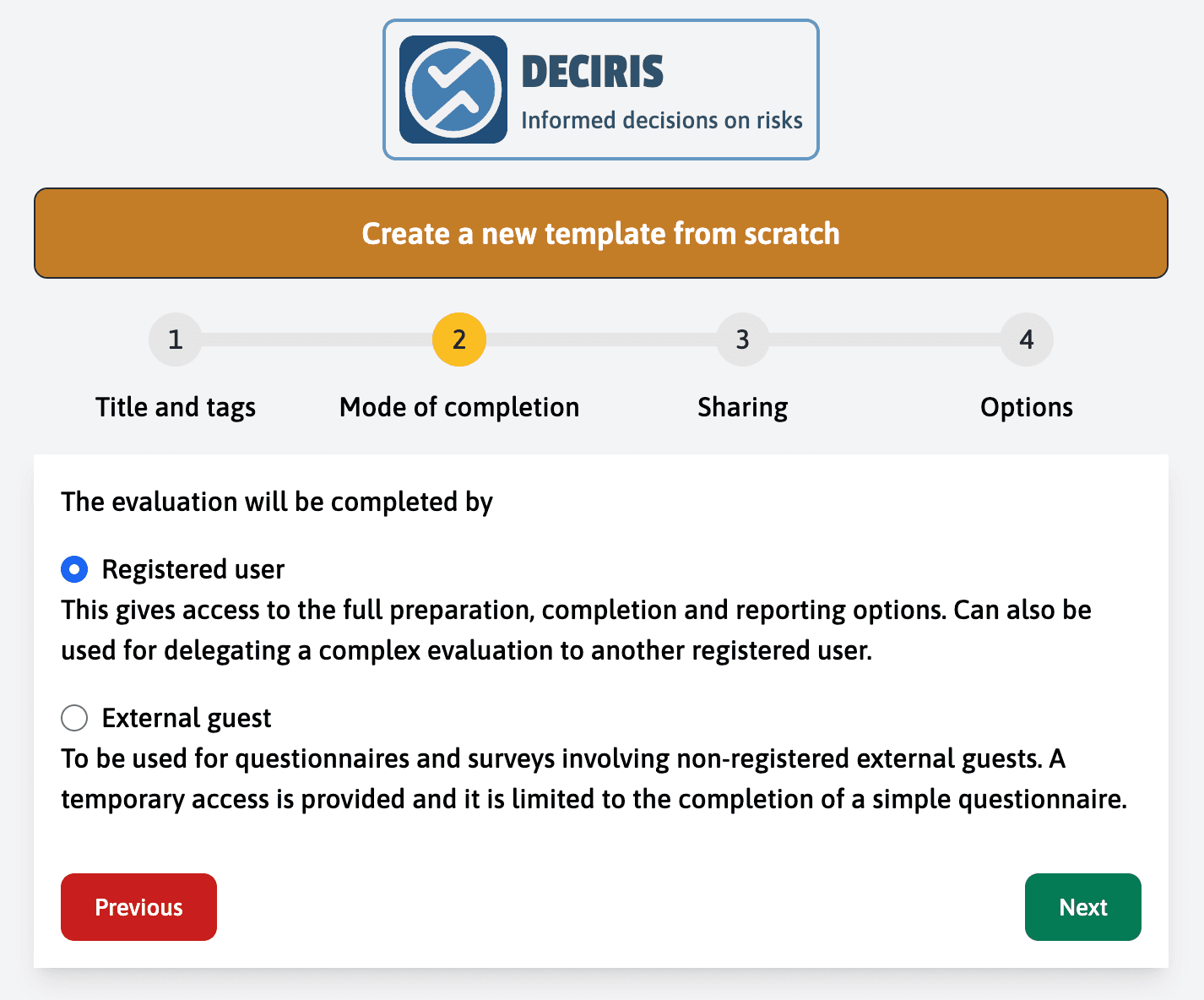This screenshot has height=1000, width=1204.
Task: Click step circle 1 in the wizard
Action: [175, 339]
